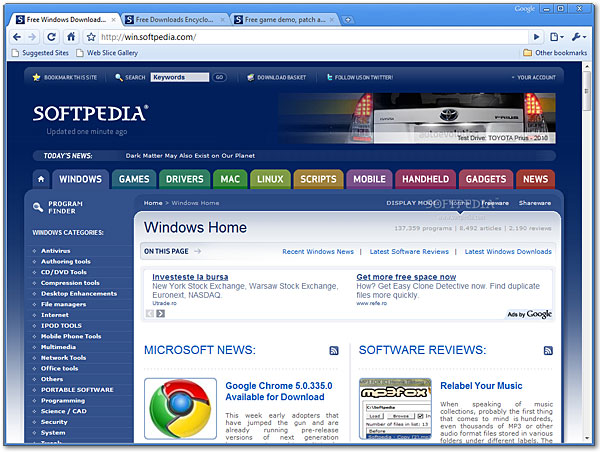Click Bookmark This Site star link
The image size is (600, 452).
pos(65,77)
